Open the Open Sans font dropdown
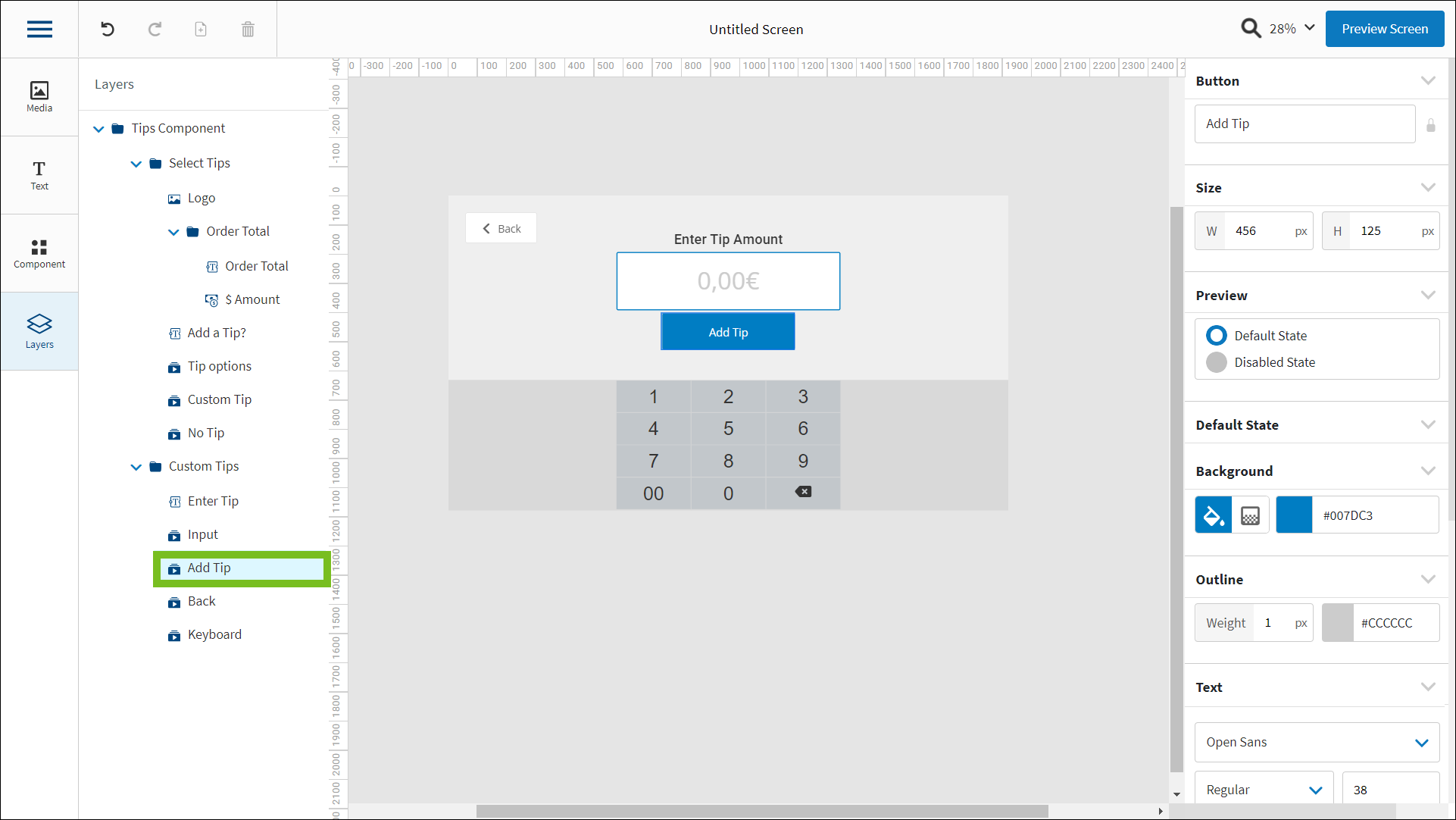Screen dimensions: 1456x820 coord(1317,742)
